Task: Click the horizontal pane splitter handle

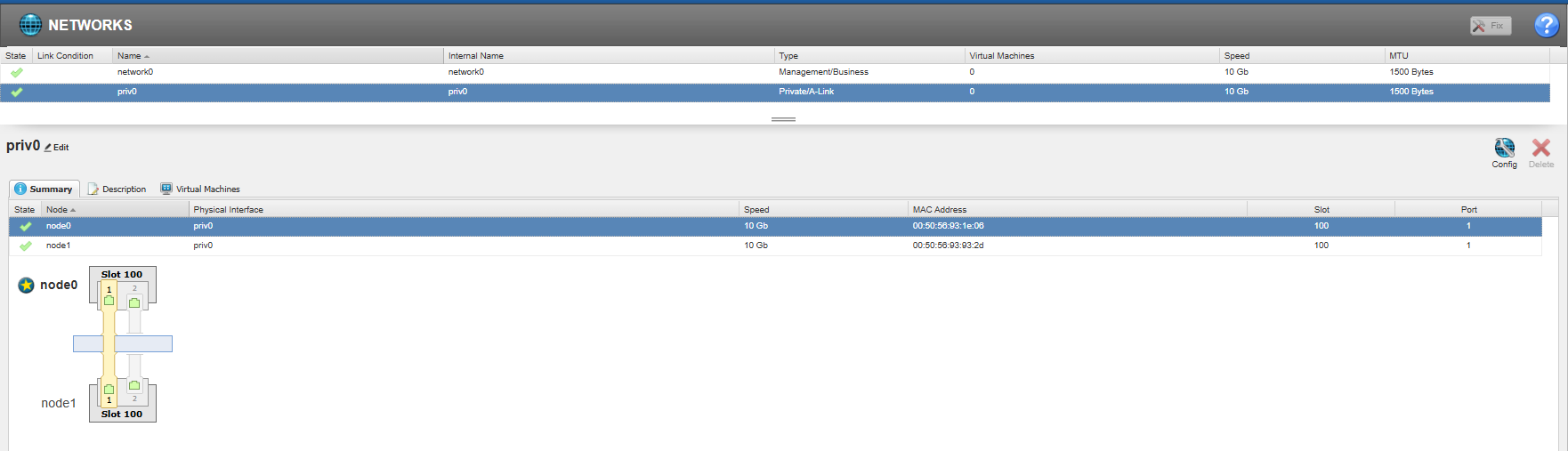Action: (x=783, y=119)
